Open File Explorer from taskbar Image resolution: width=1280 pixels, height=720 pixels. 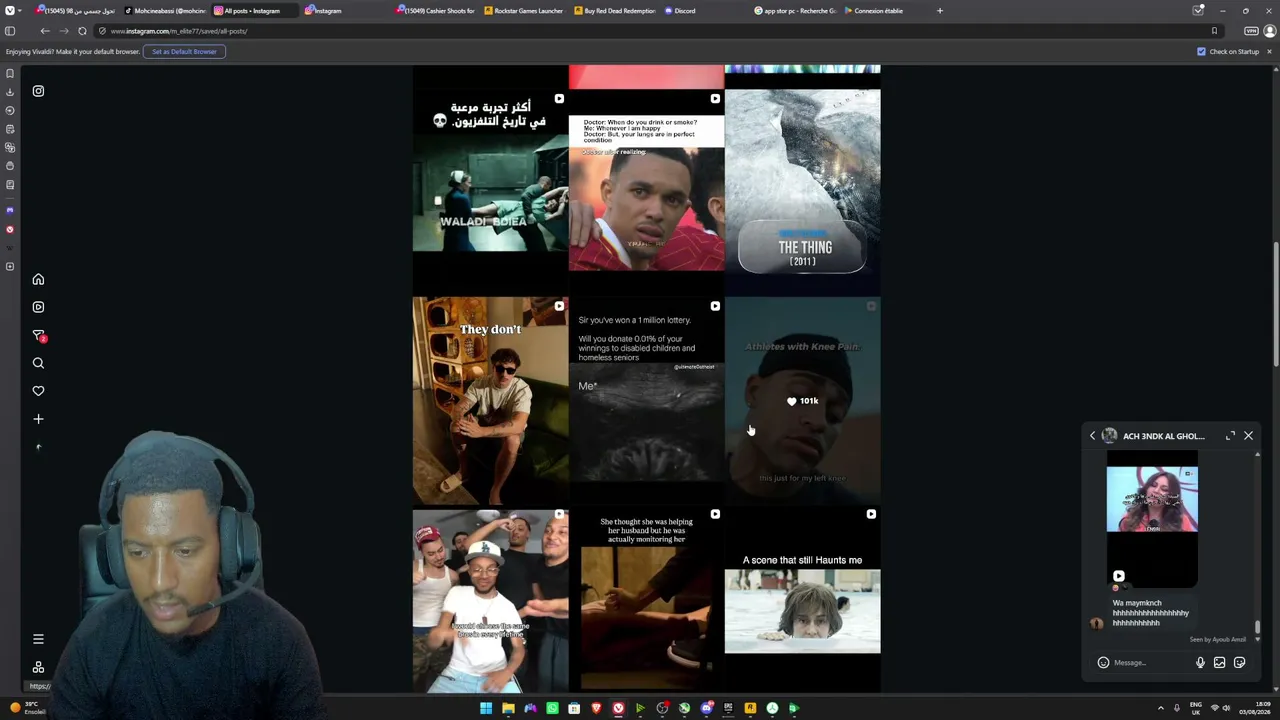click(x=508, y=708)
